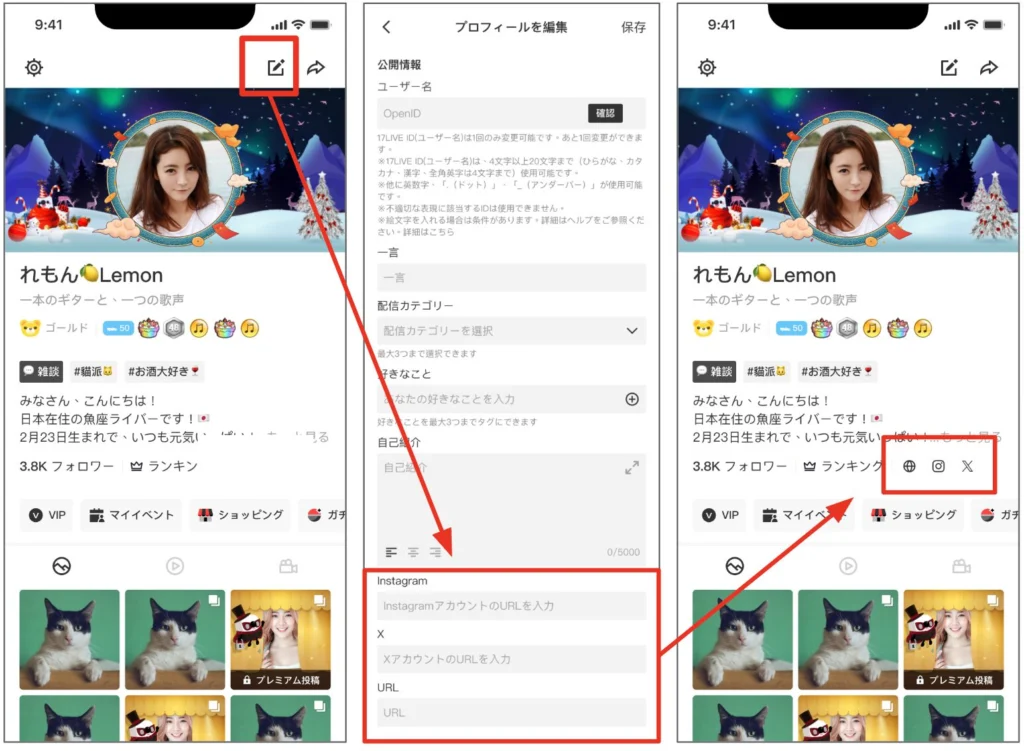Open settings gear in right phone

(x=707, y=67)
